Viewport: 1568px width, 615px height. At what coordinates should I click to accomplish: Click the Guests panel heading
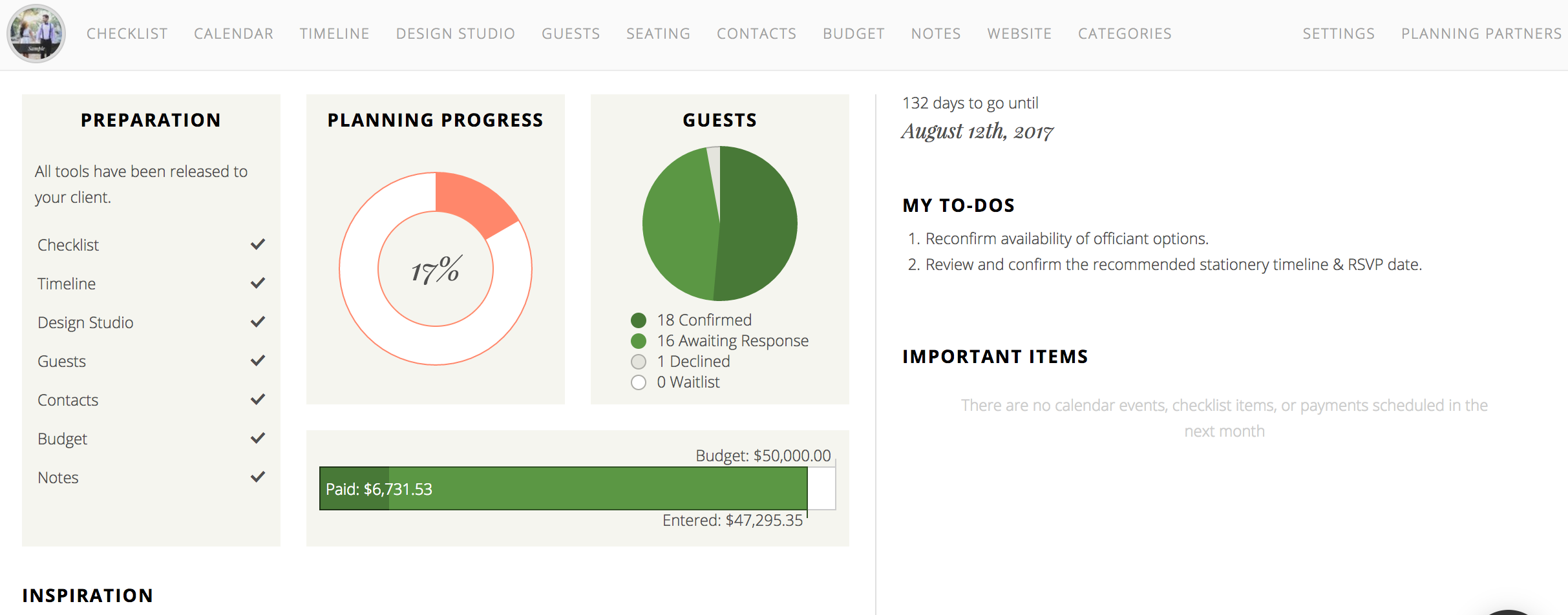click(720, 120)
